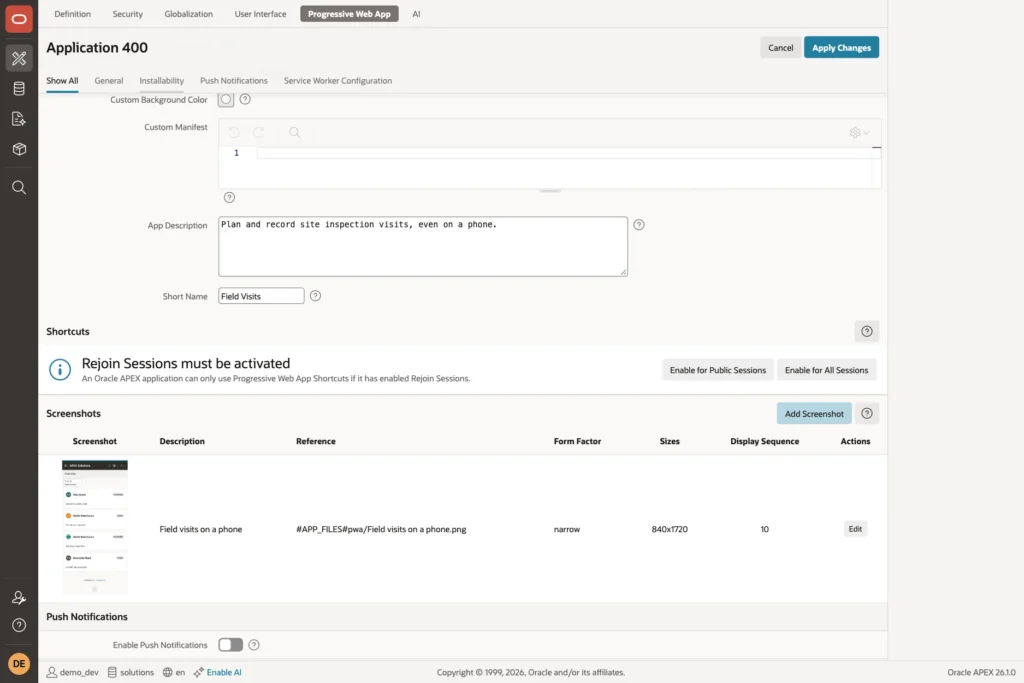
Task: Select the Service Worker Configuration sub-tab
Action: pyautogui.click(x=338, y=81)
